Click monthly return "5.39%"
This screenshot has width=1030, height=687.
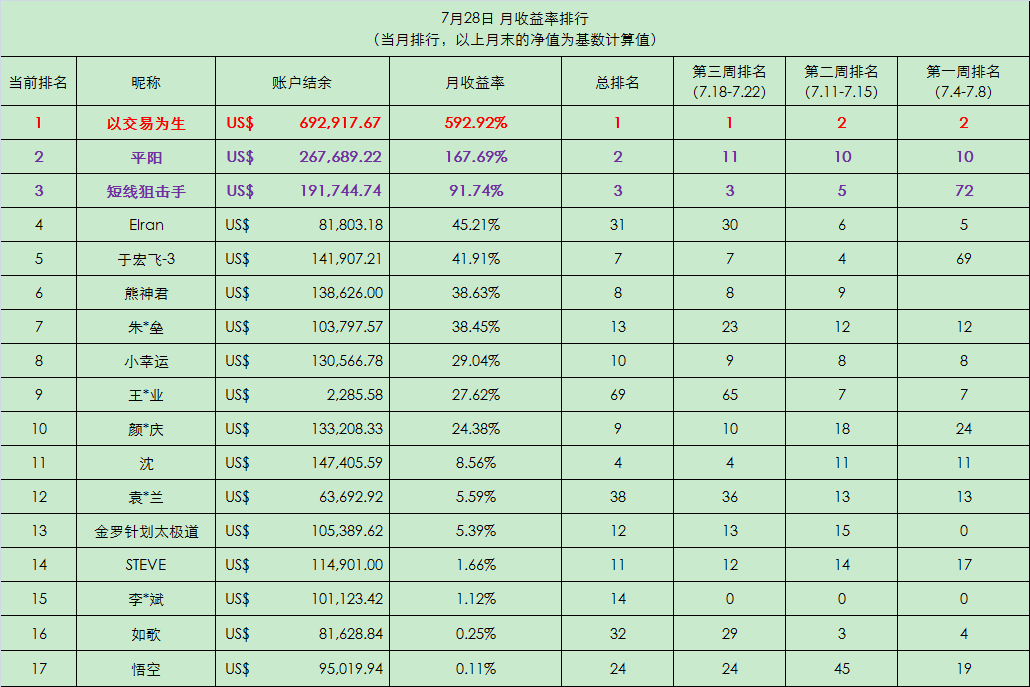476,531
